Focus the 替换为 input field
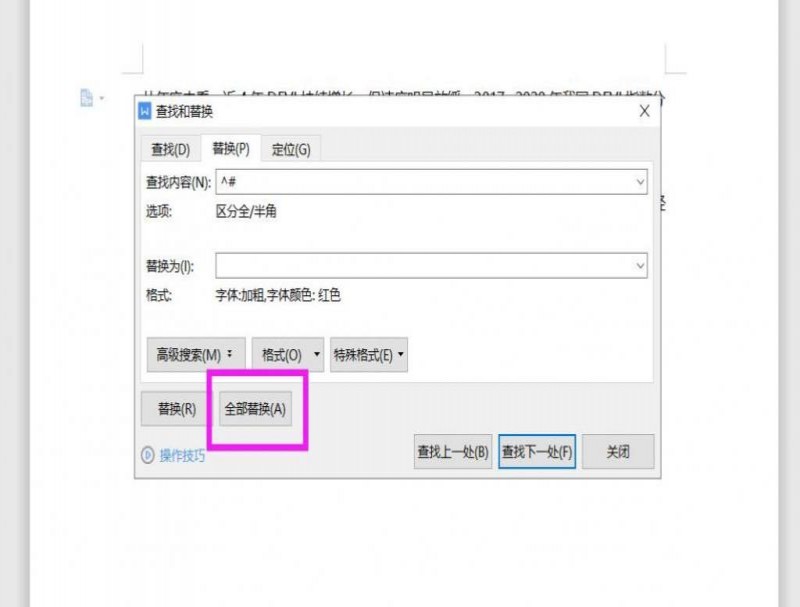The height and width of the screenshot is (607, 800). click(432, 266)
